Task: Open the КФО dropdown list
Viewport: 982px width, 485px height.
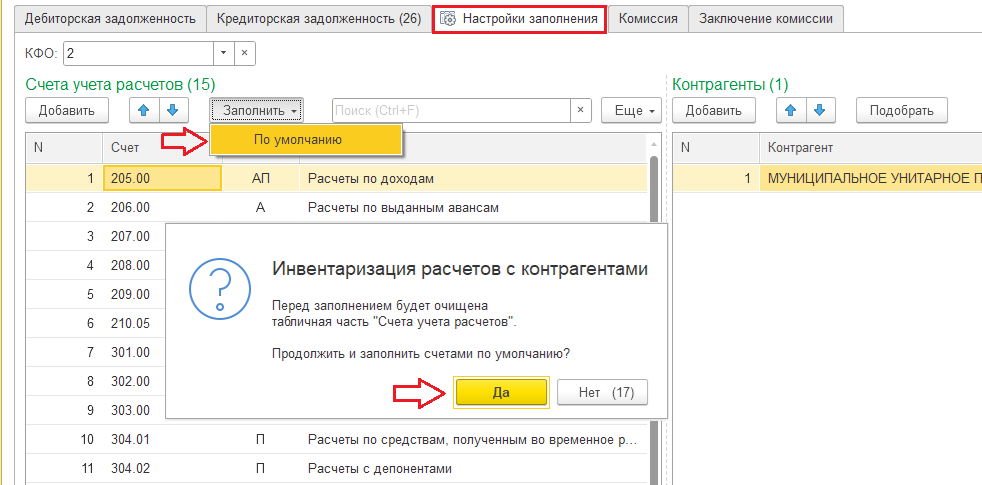Action: (224, 53)
